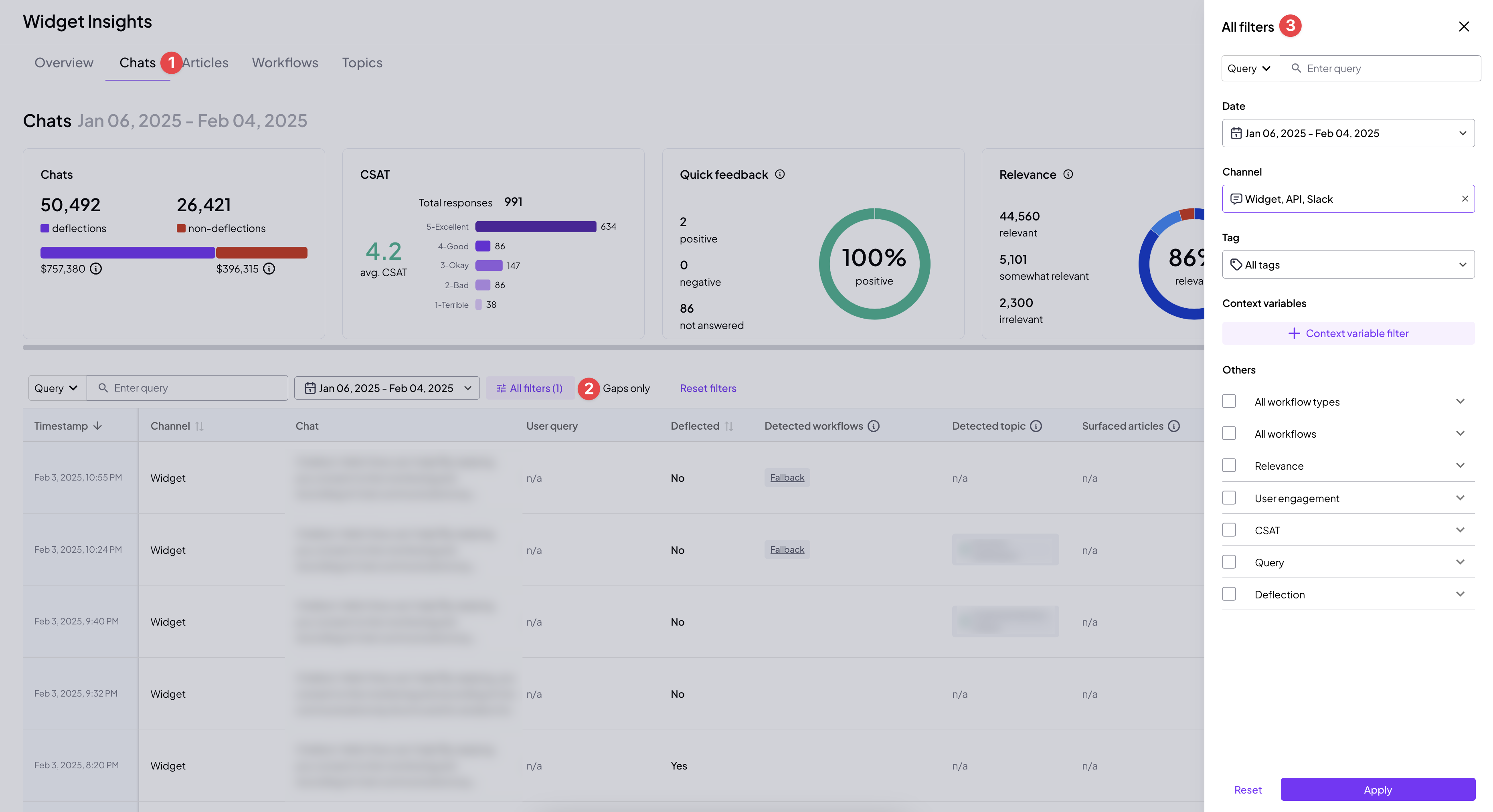Switch to the Articles tab
Viewport: 1493px width, 812px height.
click(x=205, y=63)
